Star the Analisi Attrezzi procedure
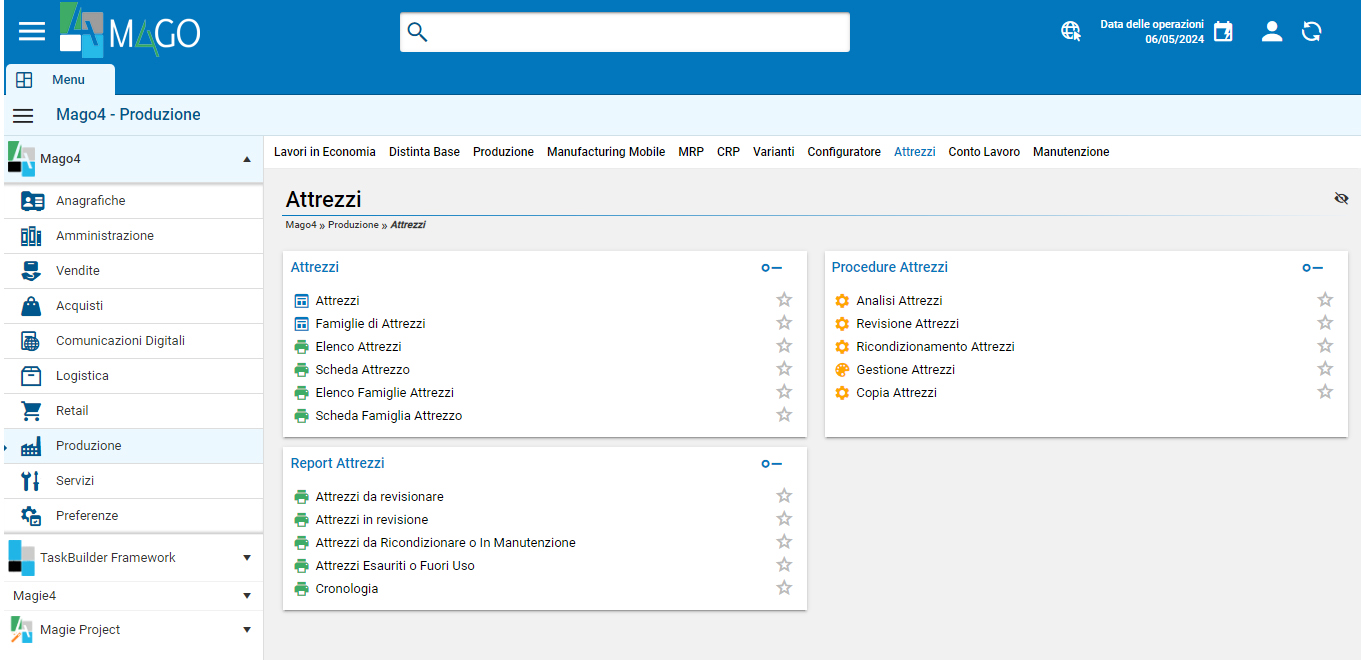Screen dimensions: 1361x660 tap(1325, 300)
